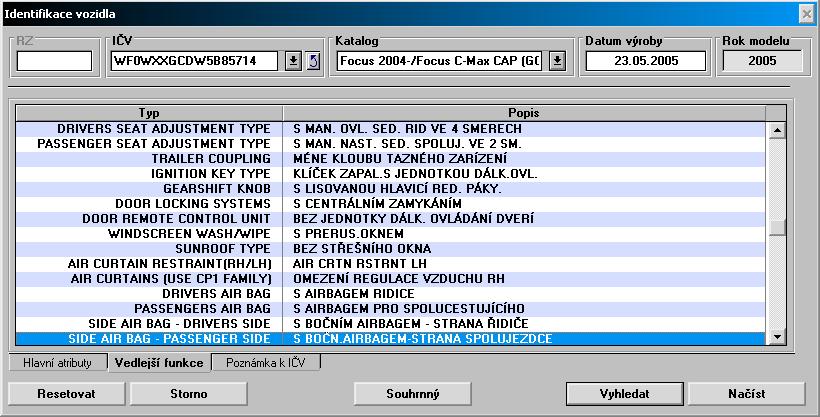Open the Poznámka k IČV tab

click(x=267, y=363)
